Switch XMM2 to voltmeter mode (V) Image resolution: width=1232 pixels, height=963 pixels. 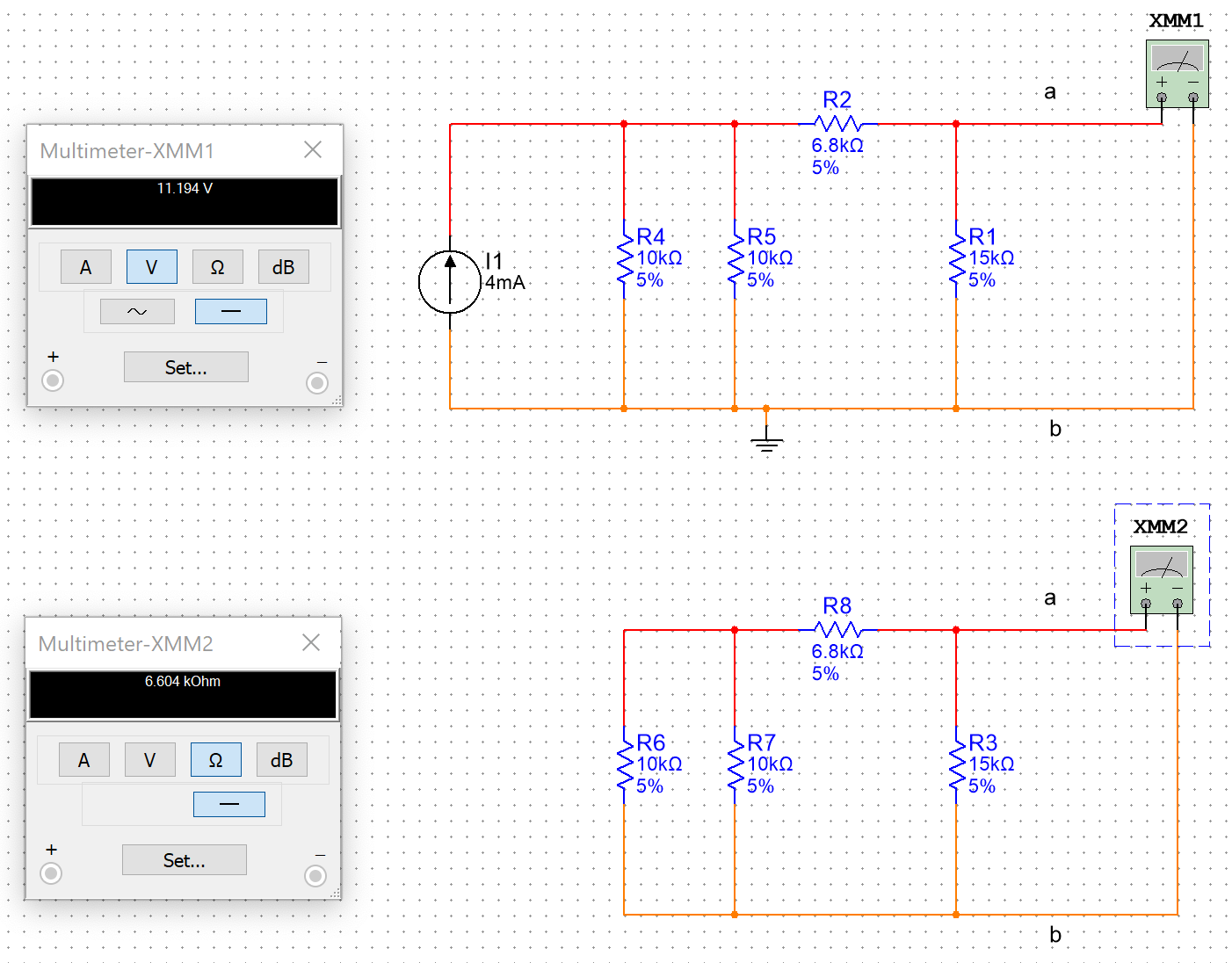click(x=149, y=760)
